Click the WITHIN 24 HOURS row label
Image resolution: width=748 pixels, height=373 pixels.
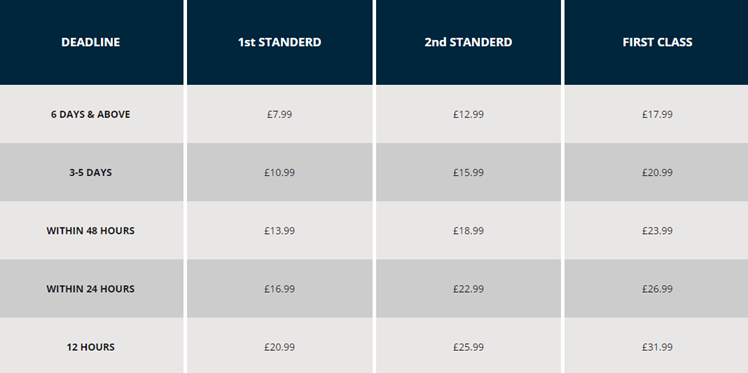click(x=91, y=289)
